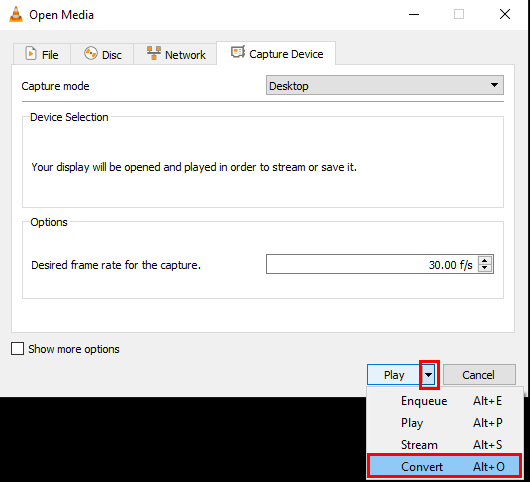Click the VLC cone icon in title bar
Screen dimensions: 530x482
(x=16, y=15)
